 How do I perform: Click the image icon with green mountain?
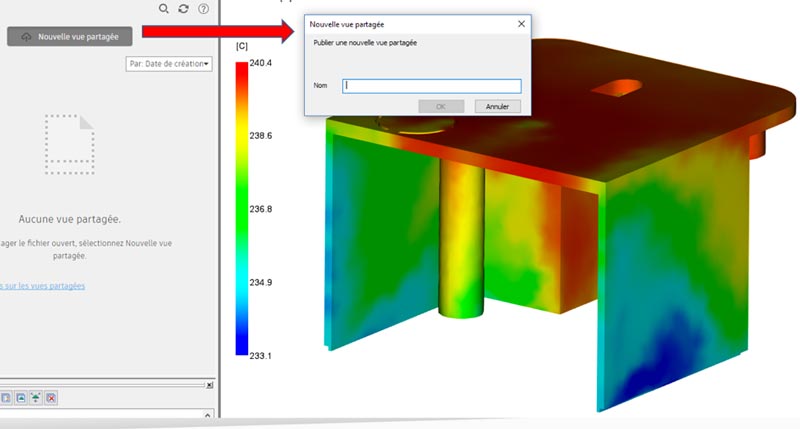coord(21,398)
